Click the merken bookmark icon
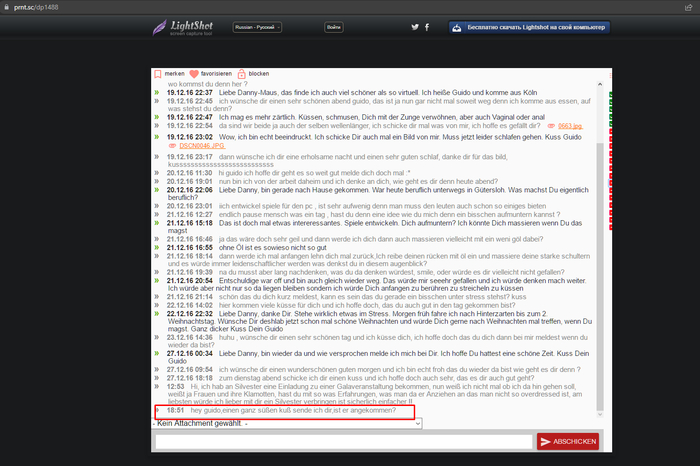The height and width of the screenshot is (466, 700). click(158, 74)
